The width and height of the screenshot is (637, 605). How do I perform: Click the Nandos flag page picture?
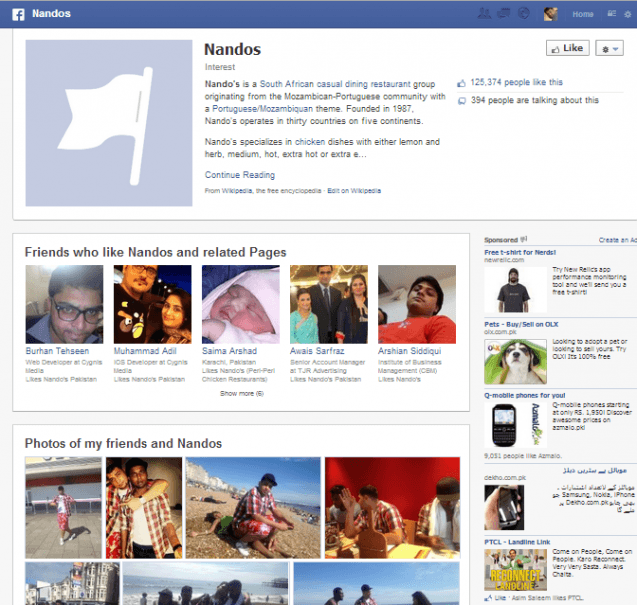coord(109,123)
